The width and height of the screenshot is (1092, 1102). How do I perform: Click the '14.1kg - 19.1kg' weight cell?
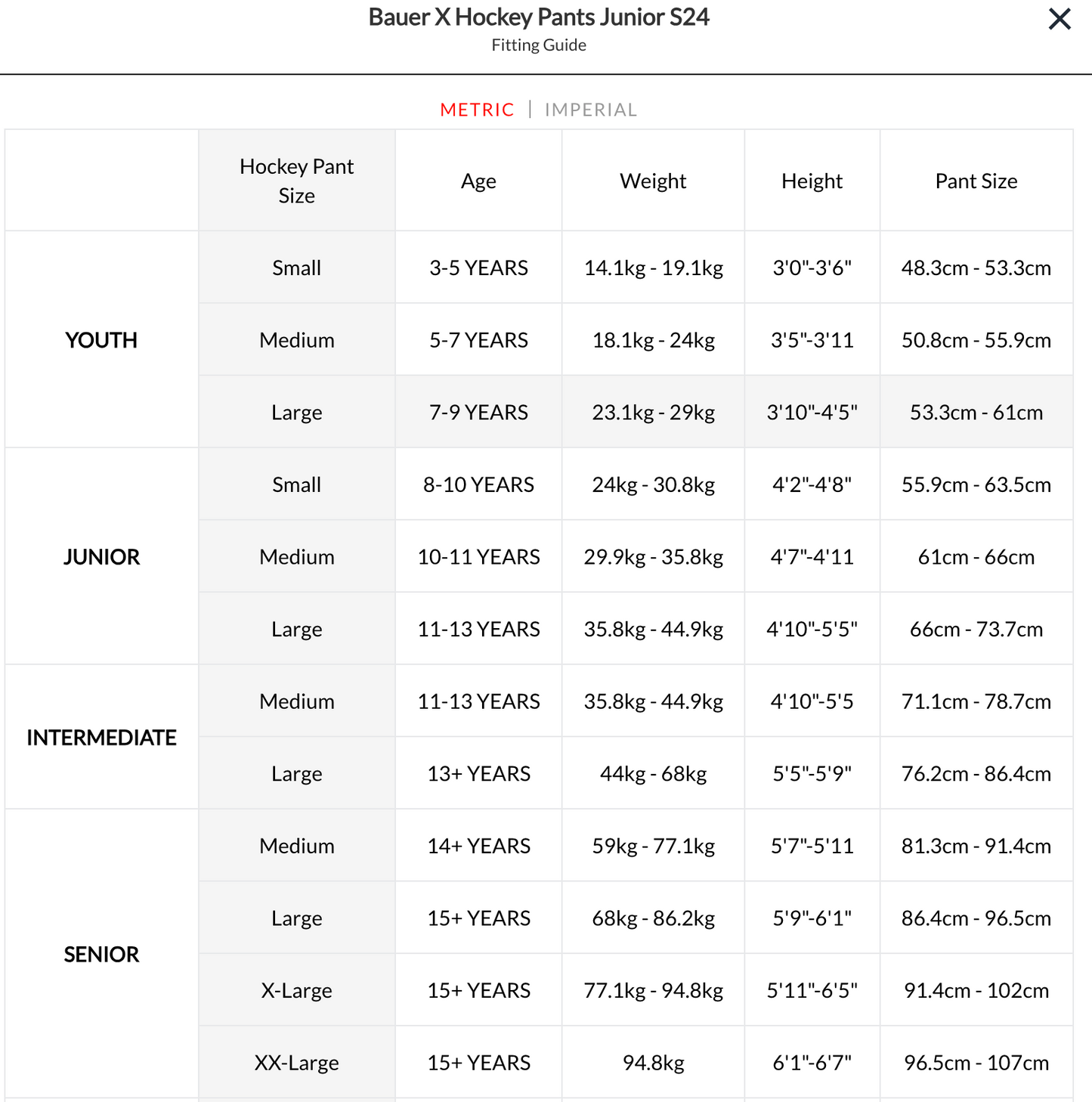point(653,268)
